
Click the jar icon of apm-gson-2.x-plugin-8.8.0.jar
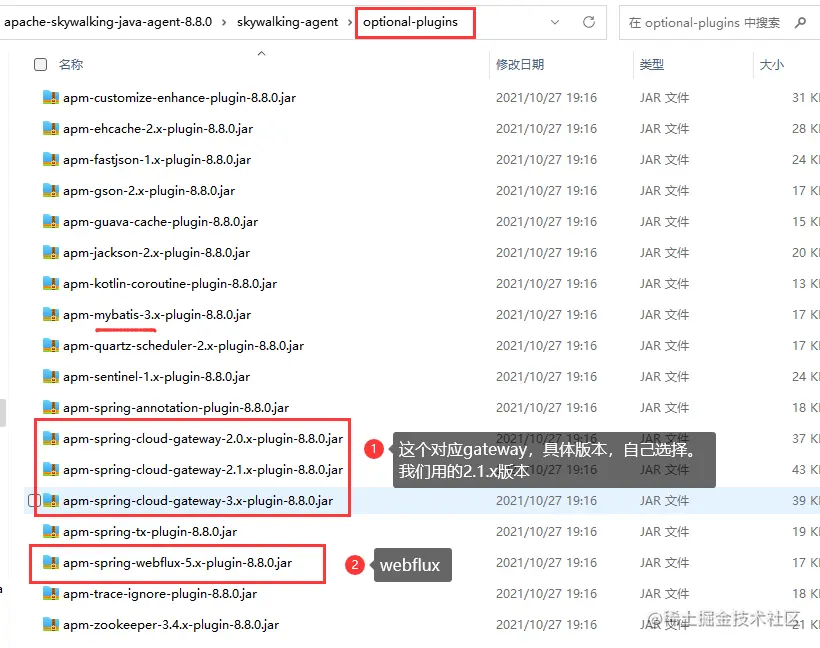[51, 190]
